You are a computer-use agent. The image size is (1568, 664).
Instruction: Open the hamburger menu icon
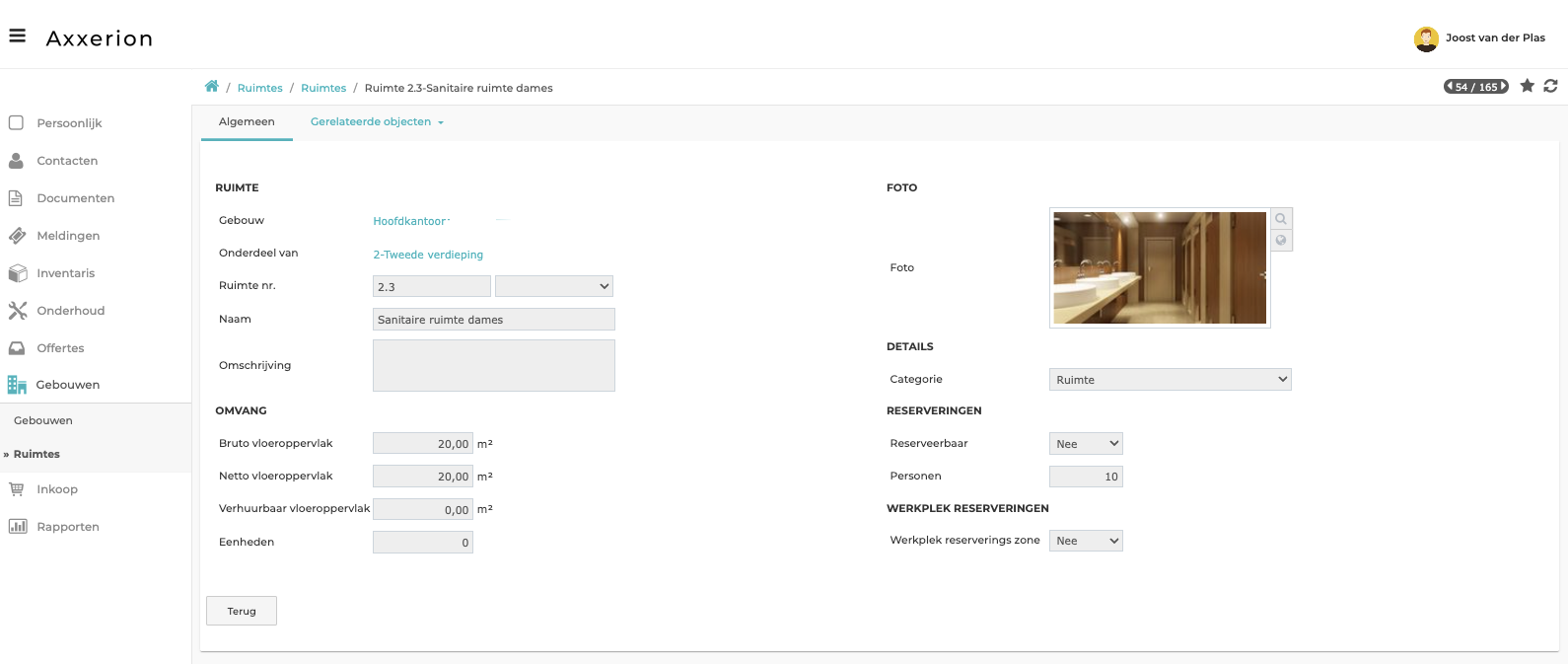coord(17,37)
